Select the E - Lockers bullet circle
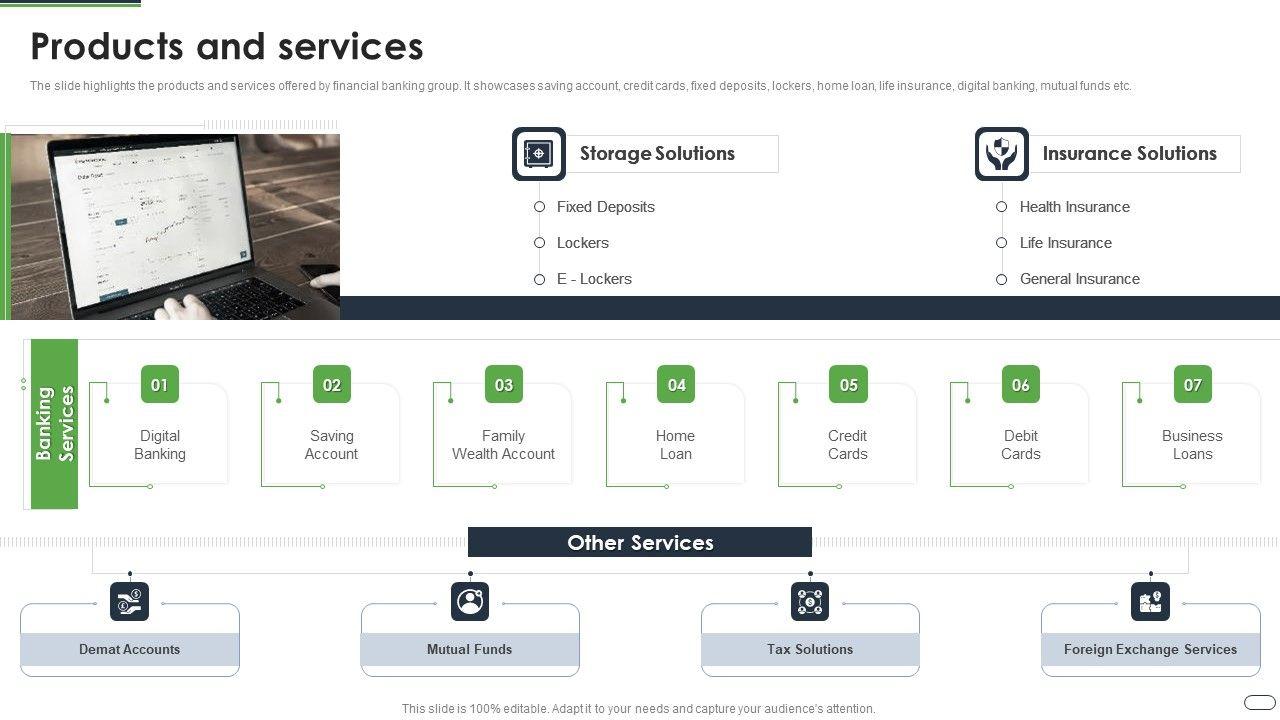1280x720 pixels. point(539,280)
